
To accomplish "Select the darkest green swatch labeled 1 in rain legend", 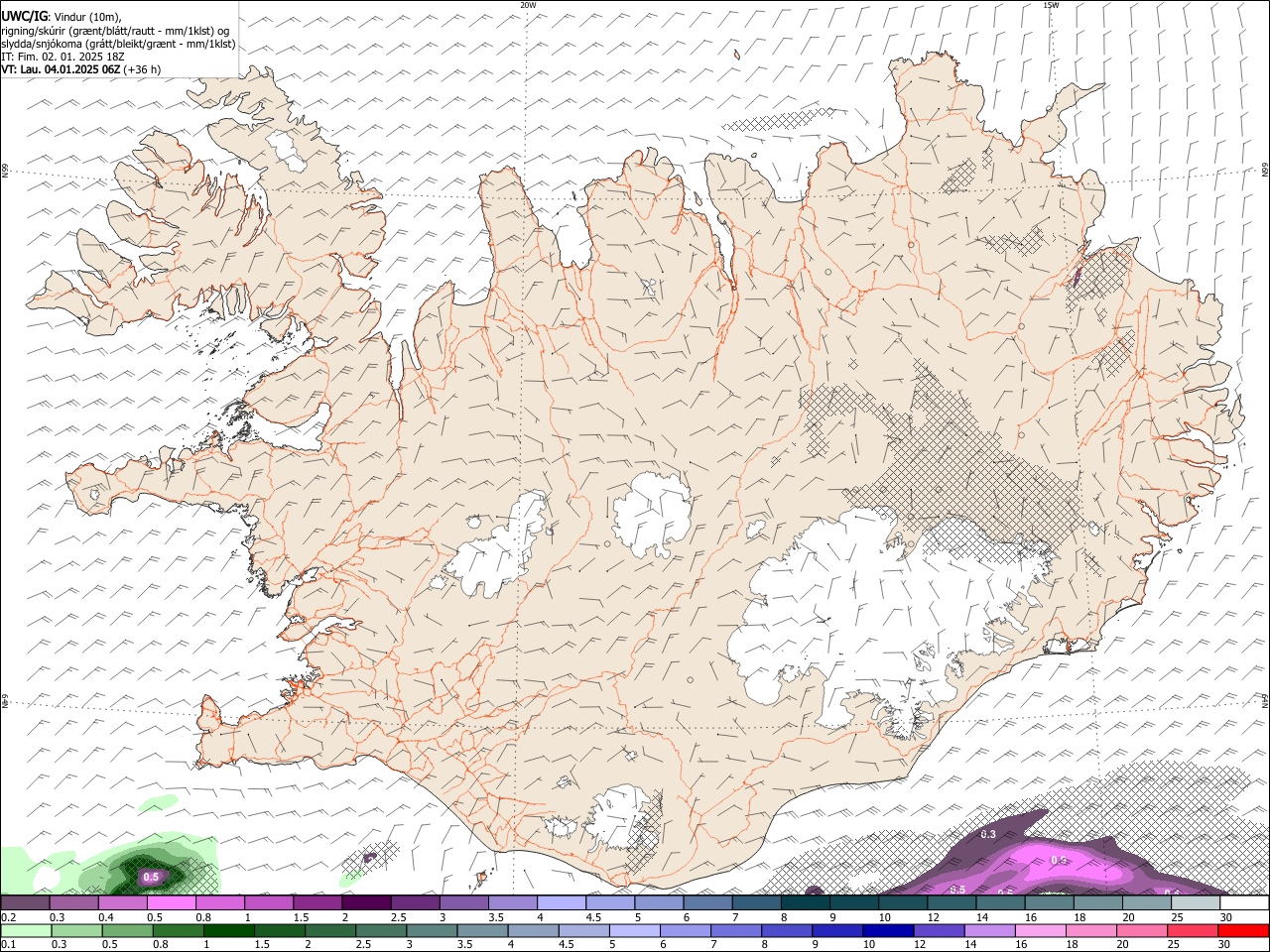I will [x=228, y=931].
